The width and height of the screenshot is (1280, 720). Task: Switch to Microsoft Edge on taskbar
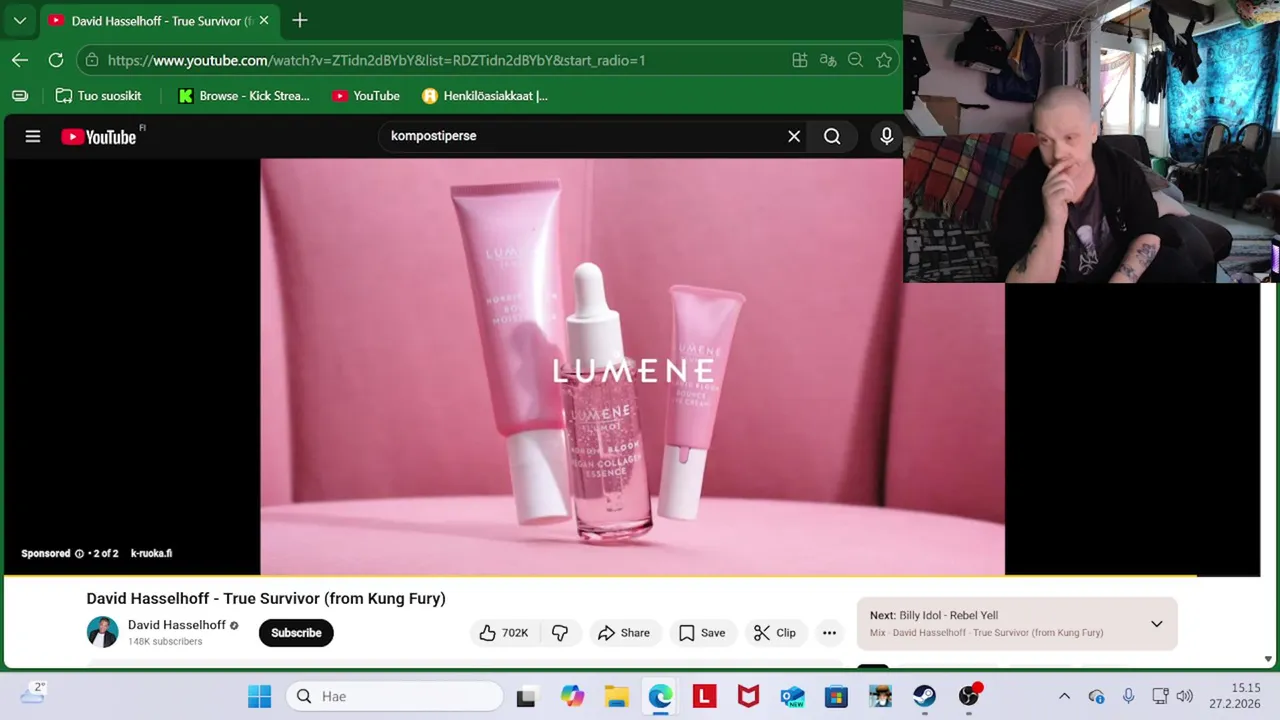[660, 696]
